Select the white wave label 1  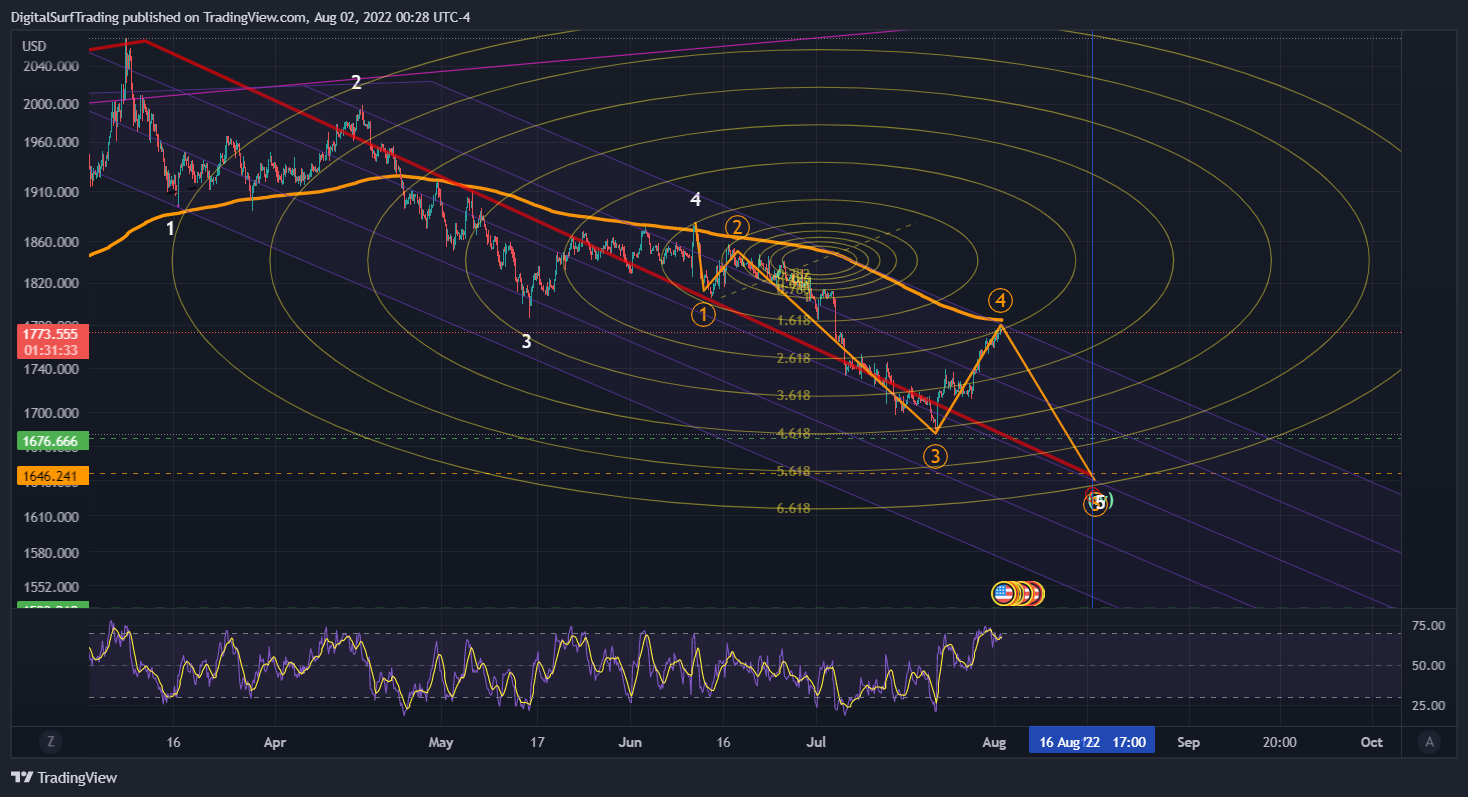pos(170,228)
